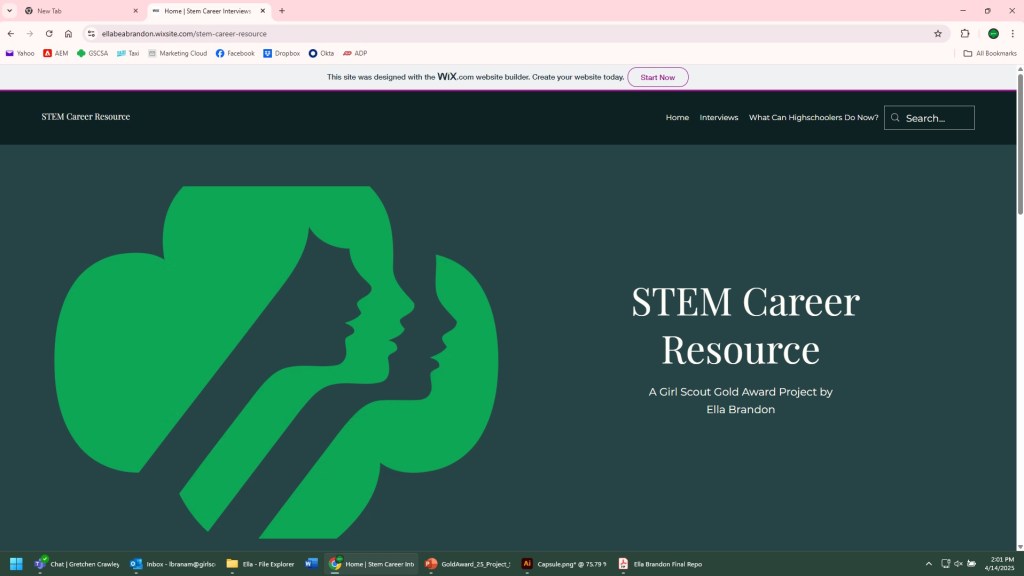Open the Facebook bookmark
The image size is (1024, 576).
(x=235, y=53)
